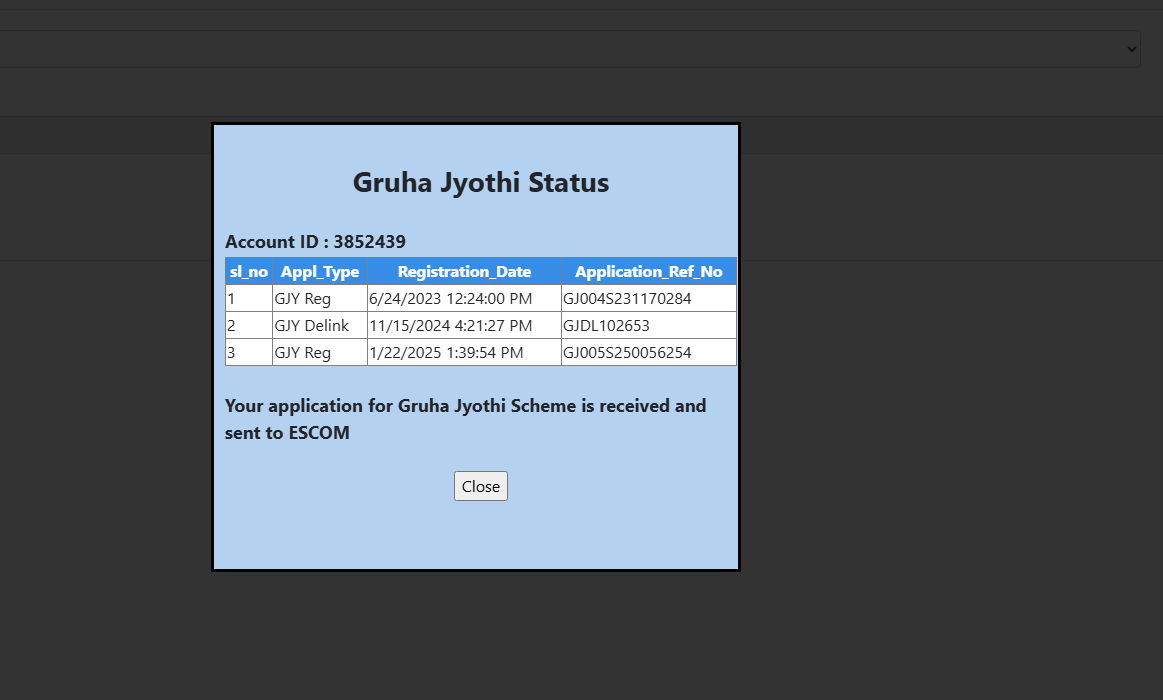Click the sl_no column header

point(248,271)
